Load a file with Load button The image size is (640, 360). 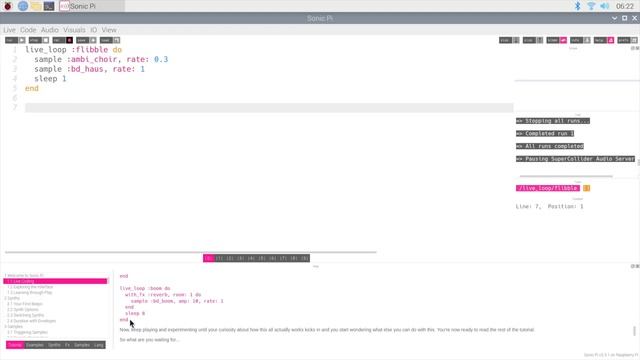[110, 40]
